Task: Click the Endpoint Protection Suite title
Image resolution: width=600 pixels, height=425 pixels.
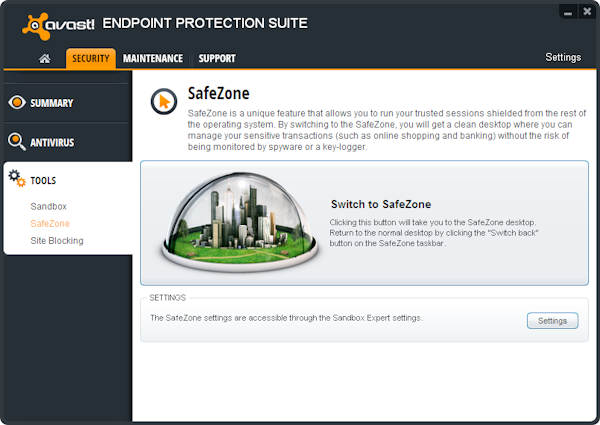Action: coord(205,23)
